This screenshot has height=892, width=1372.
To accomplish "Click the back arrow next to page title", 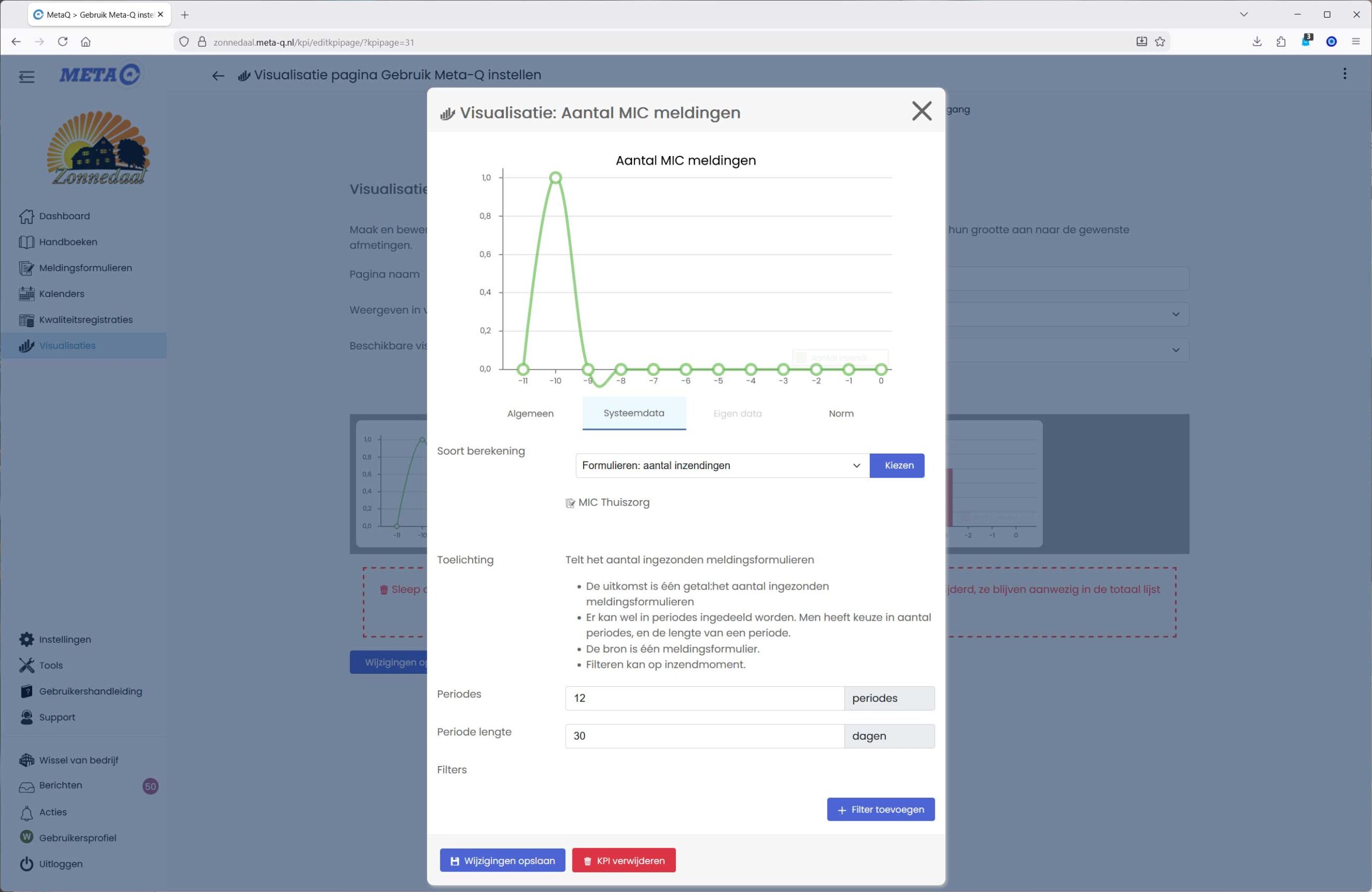I will (218, 76).
